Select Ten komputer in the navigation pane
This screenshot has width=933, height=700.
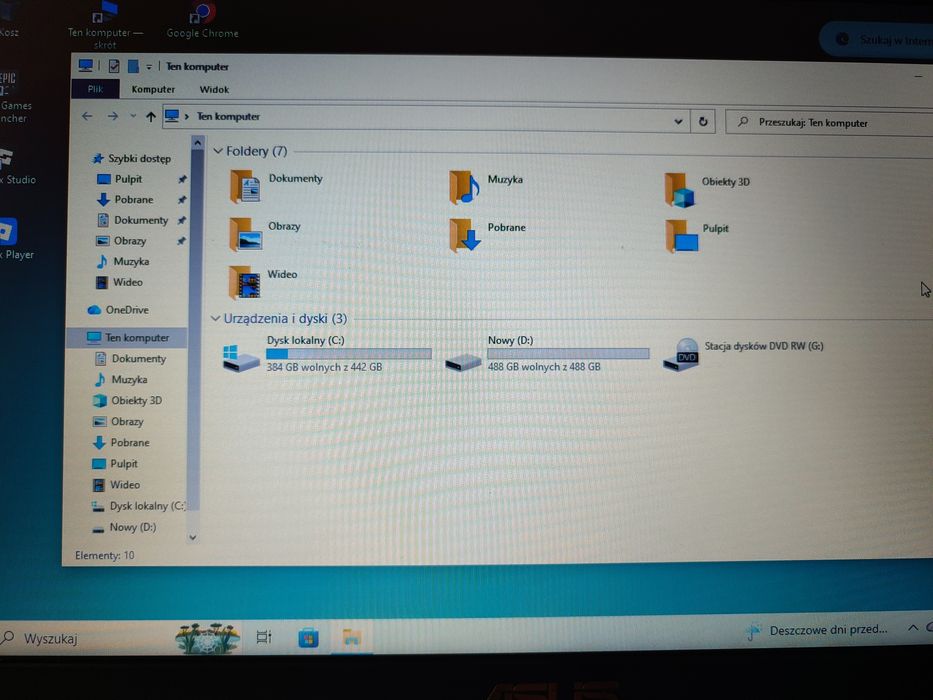click(127, 338)
